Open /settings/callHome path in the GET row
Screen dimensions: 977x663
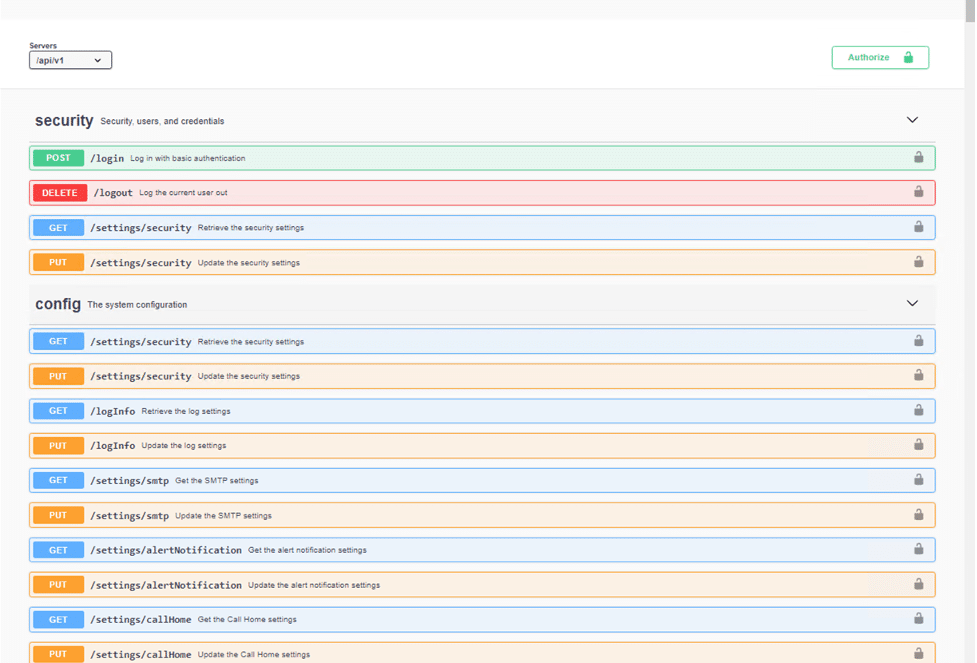coord(141,619)
